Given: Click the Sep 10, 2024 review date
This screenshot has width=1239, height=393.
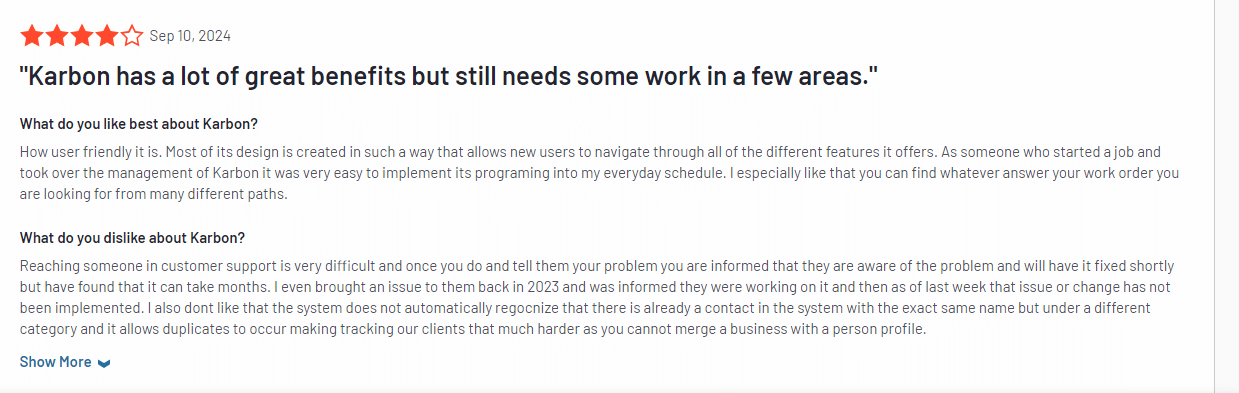Looking at the screenshot, I should click(x=190, y=36).
